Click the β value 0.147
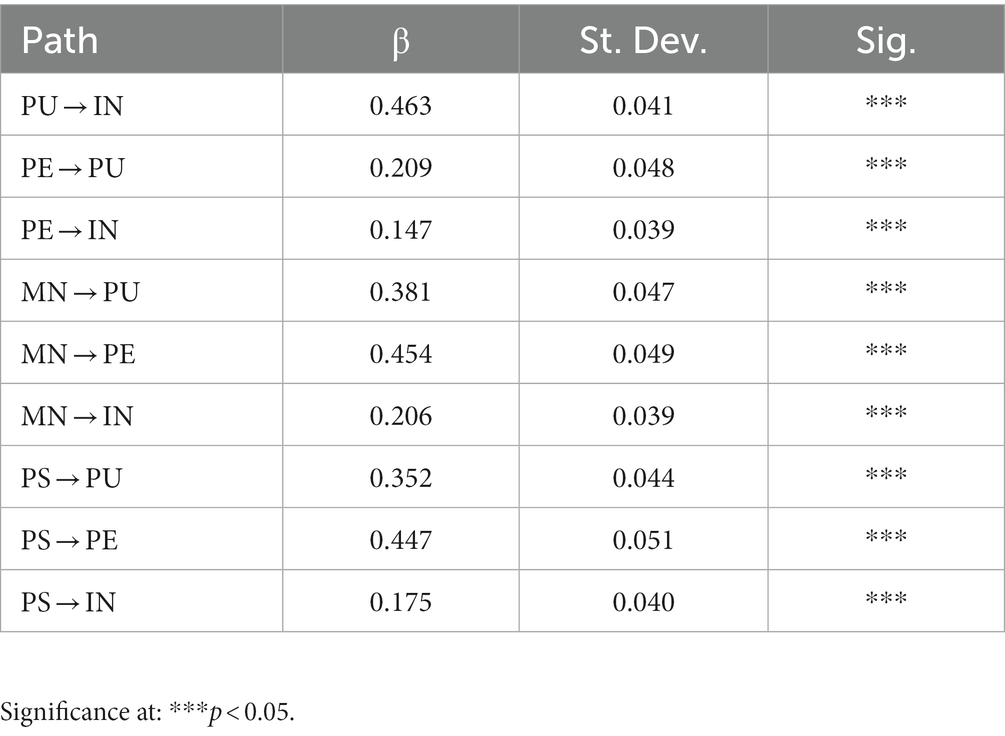This screenshot has height=736, width=1005. [x=400, y=230]
